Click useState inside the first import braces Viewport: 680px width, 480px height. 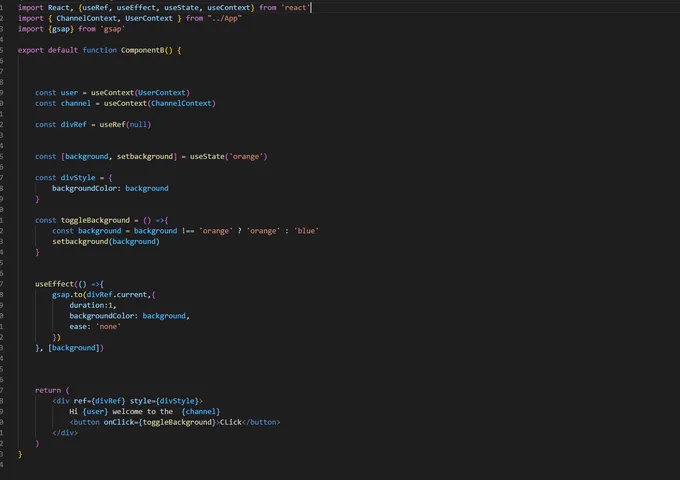[181, 7]
